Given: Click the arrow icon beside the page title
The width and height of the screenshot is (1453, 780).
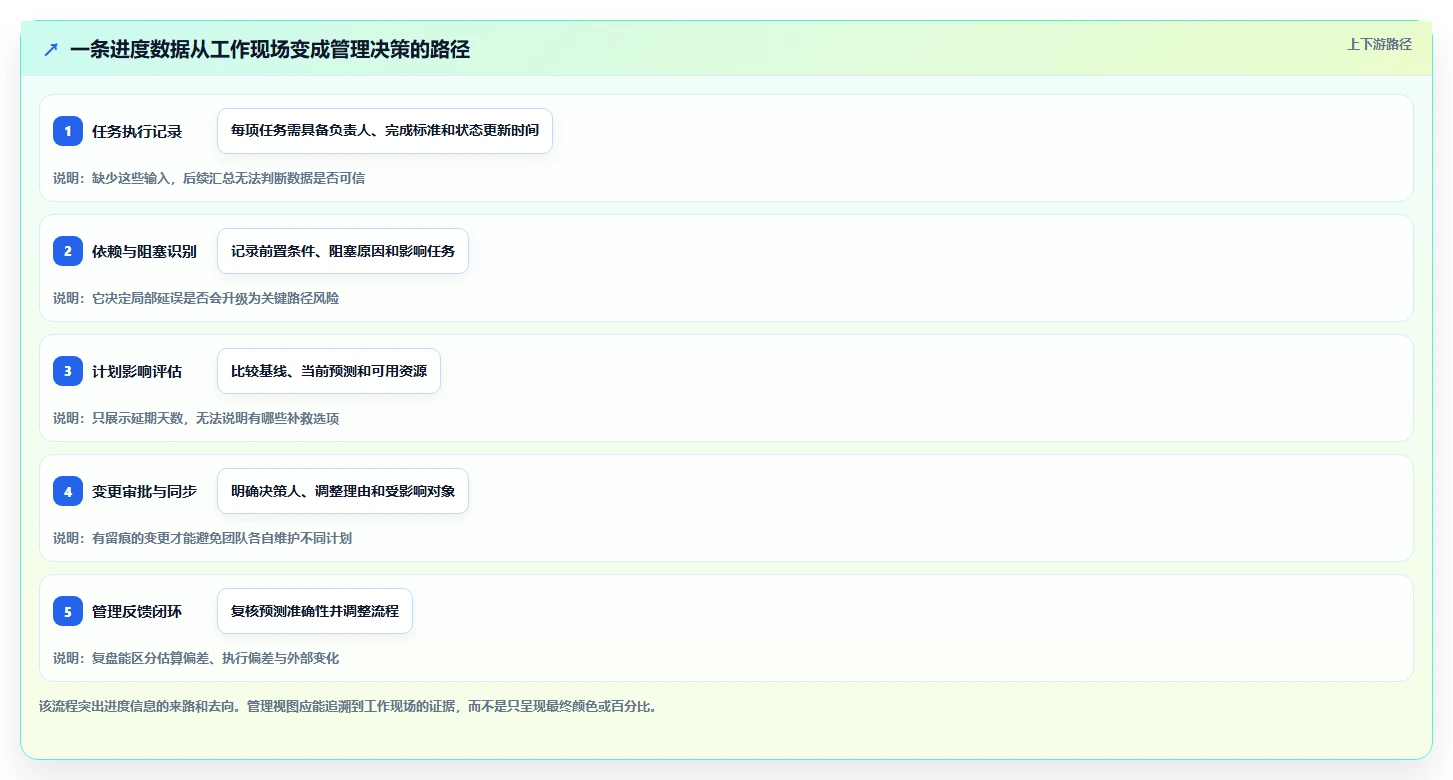Looking at the screenshot, I should [51, 49].
